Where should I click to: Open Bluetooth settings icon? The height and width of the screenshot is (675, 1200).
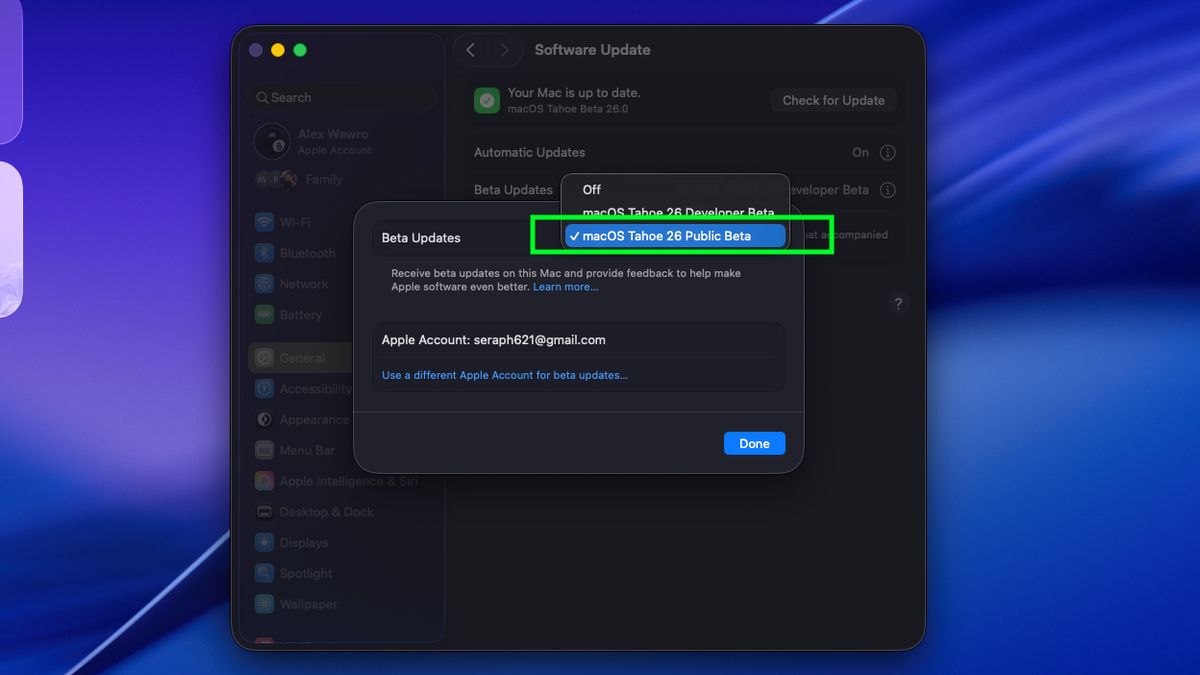264,253
